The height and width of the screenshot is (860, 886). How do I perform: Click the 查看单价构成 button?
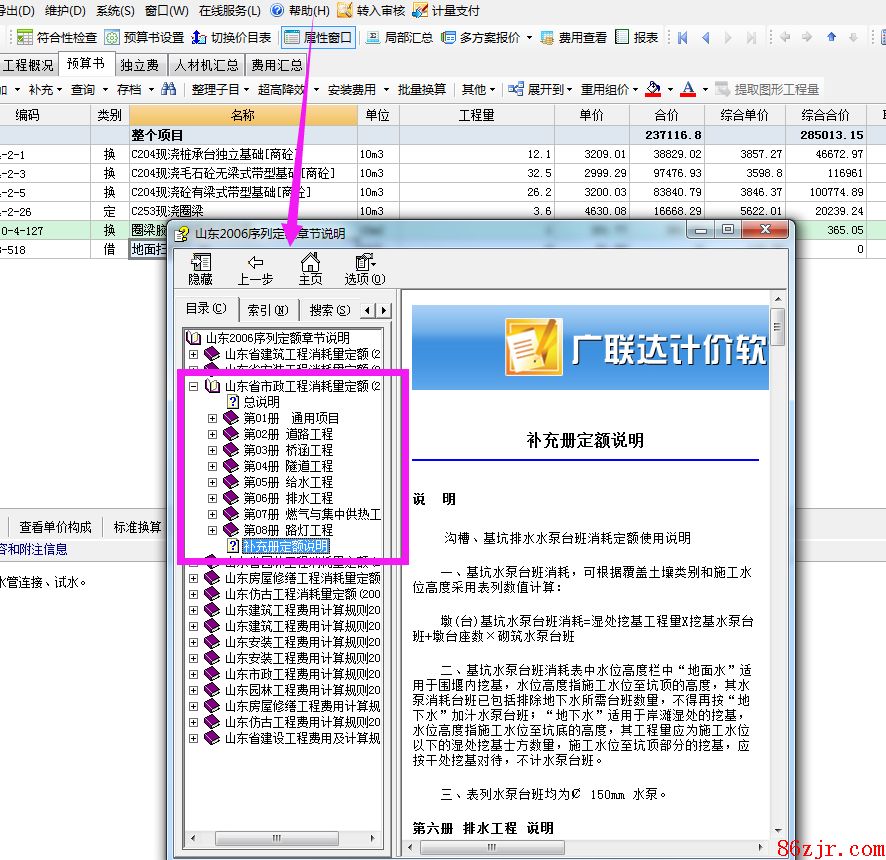55,527
